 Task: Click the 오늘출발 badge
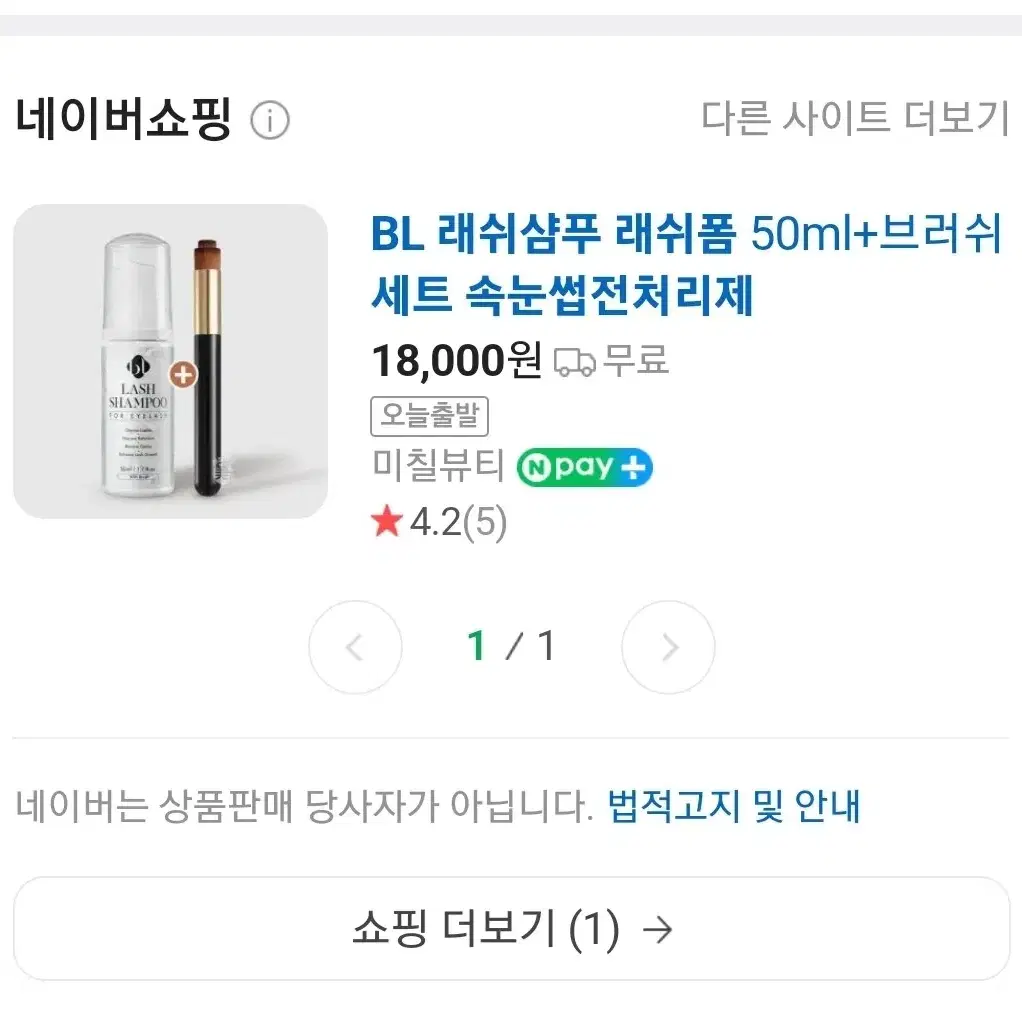429,416
